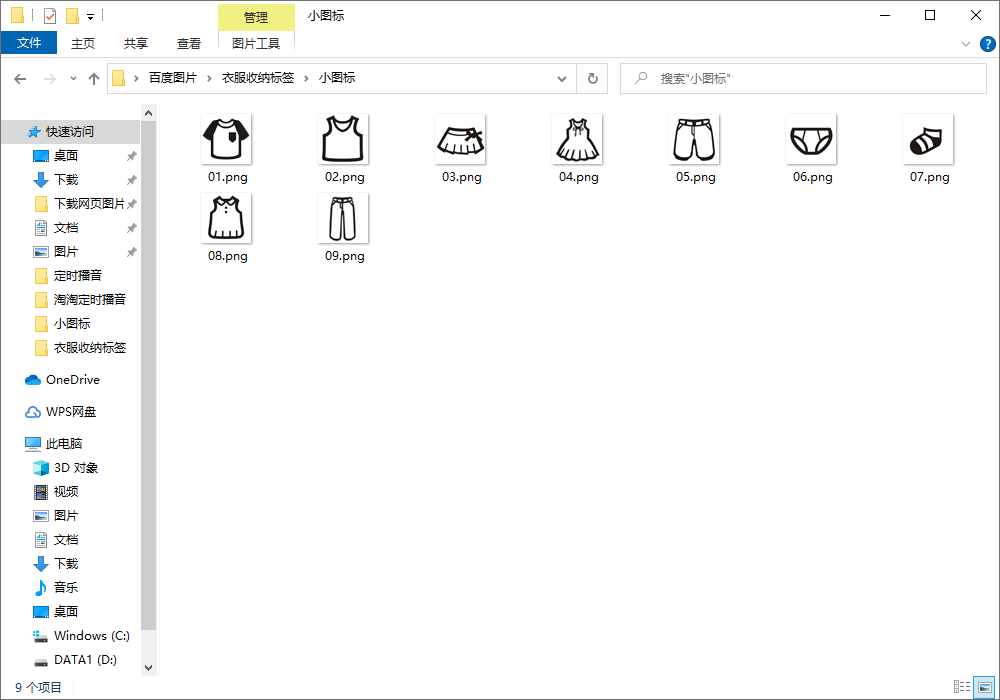Open pinned 下载 under quick access

click(66, 180)
